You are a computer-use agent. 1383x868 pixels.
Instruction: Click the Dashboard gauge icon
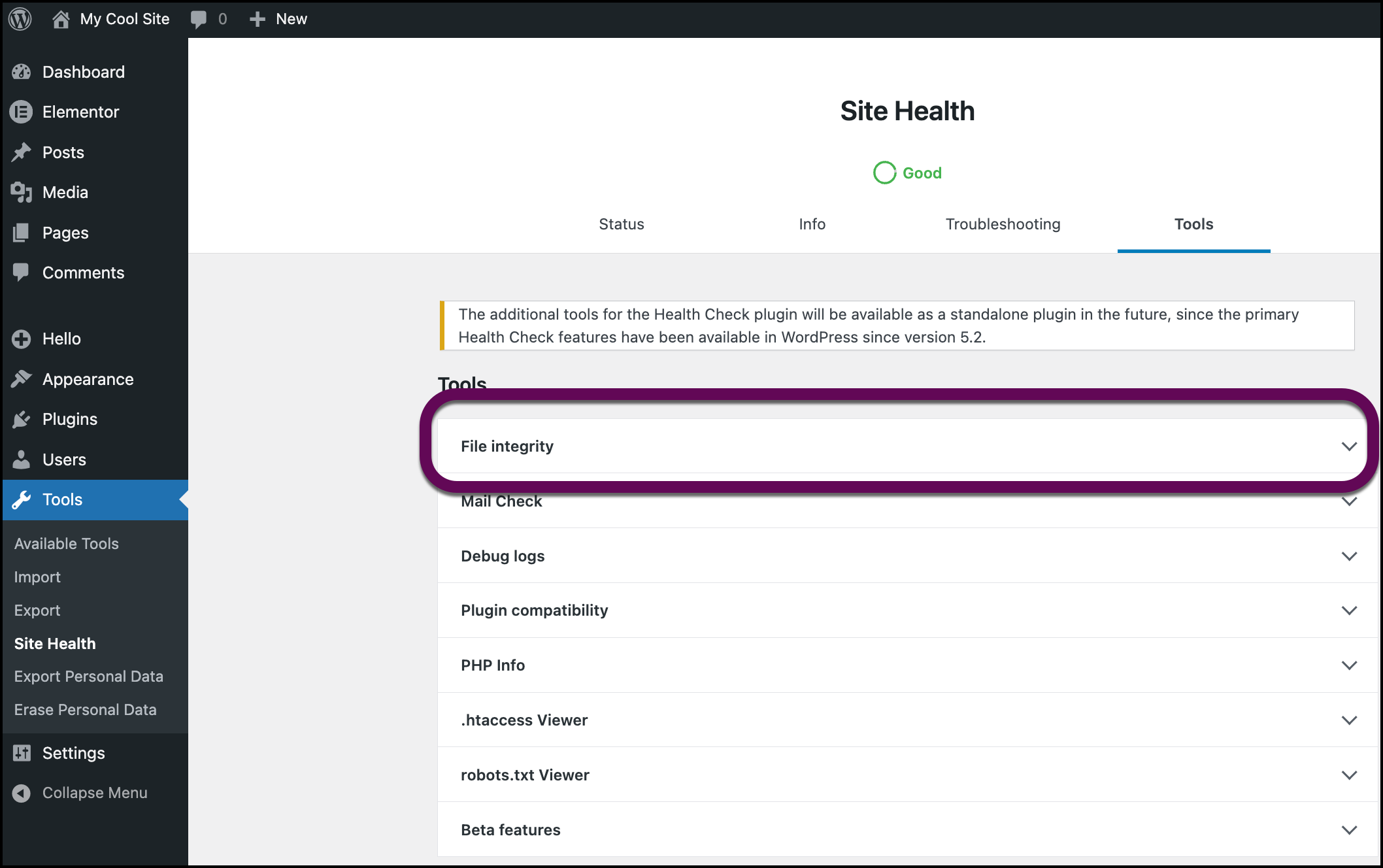pos(22,72)
